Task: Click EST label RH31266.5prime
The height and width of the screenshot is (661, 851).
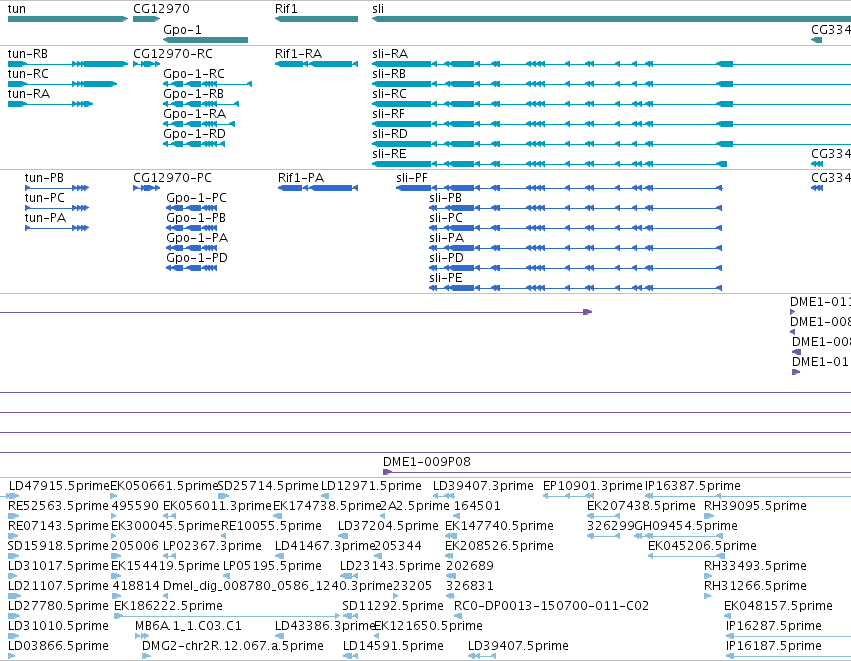Action: (755, 587)
